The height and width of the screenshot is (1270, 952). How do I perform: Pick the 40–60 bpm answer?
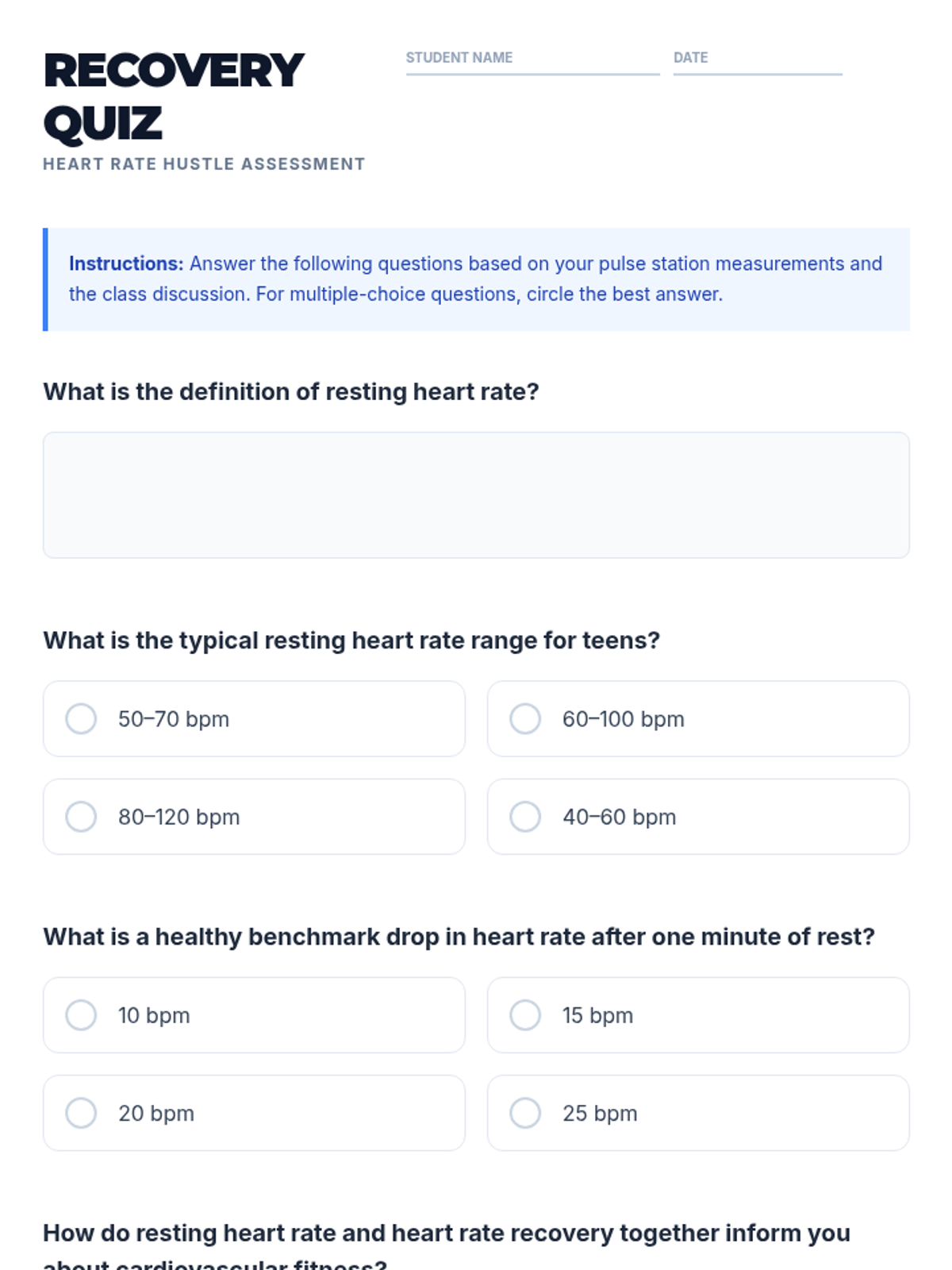[525, 817]
